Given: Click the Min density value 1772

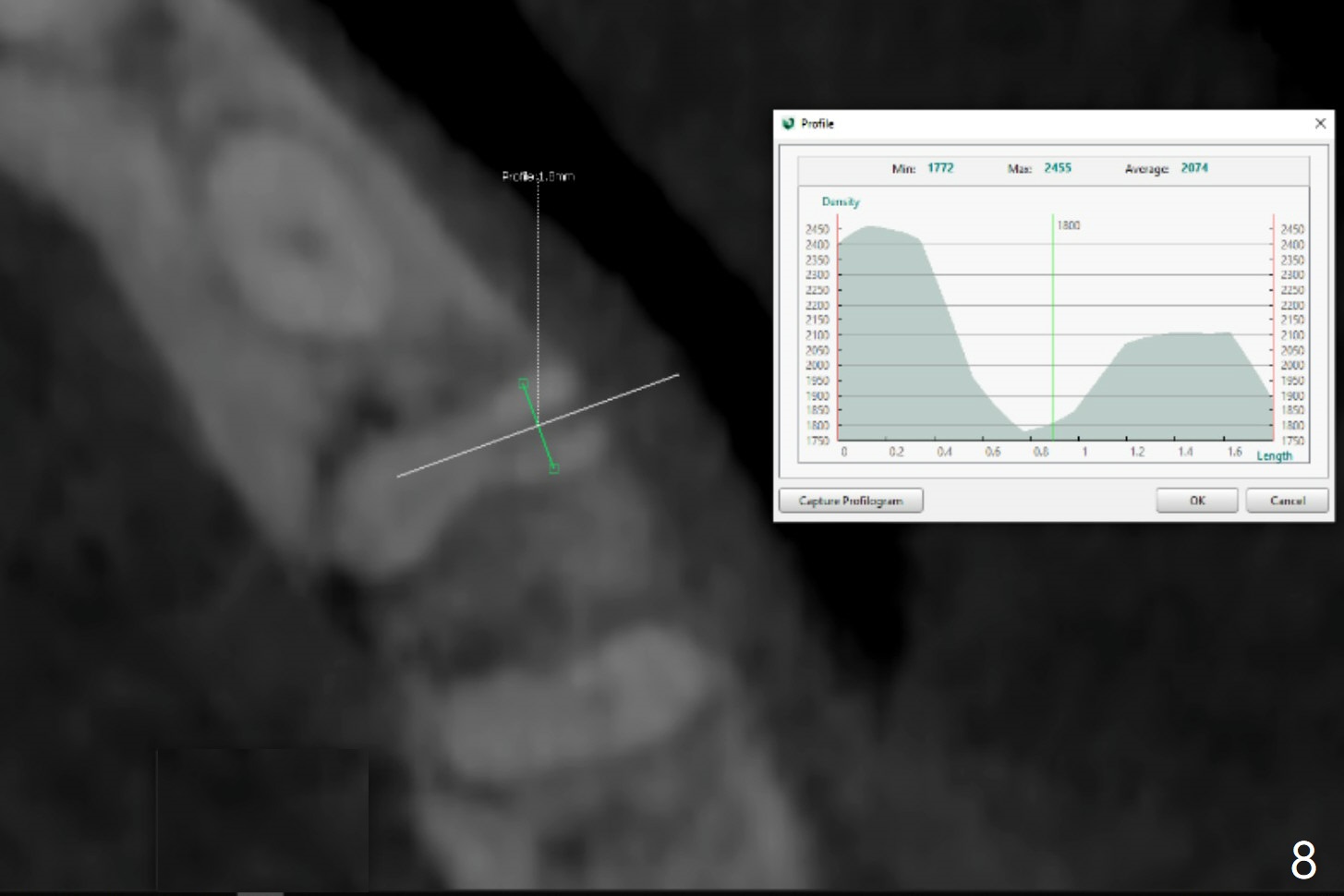Looking at the screenshot, I should click(x=939, y=168).
